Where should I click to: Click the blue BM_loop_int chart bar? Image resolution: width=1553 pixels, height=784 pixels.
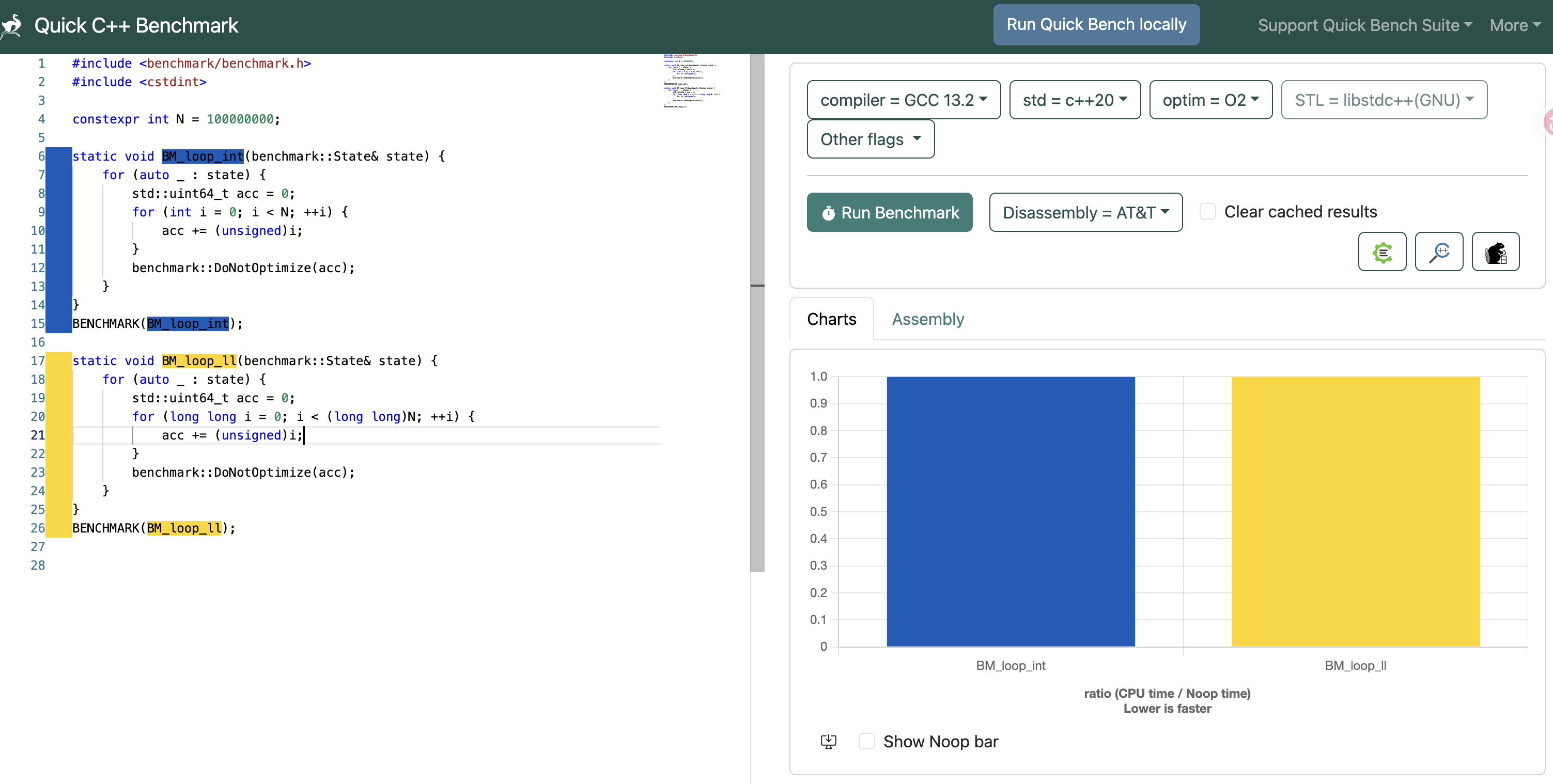click(x=1010, y=512)
